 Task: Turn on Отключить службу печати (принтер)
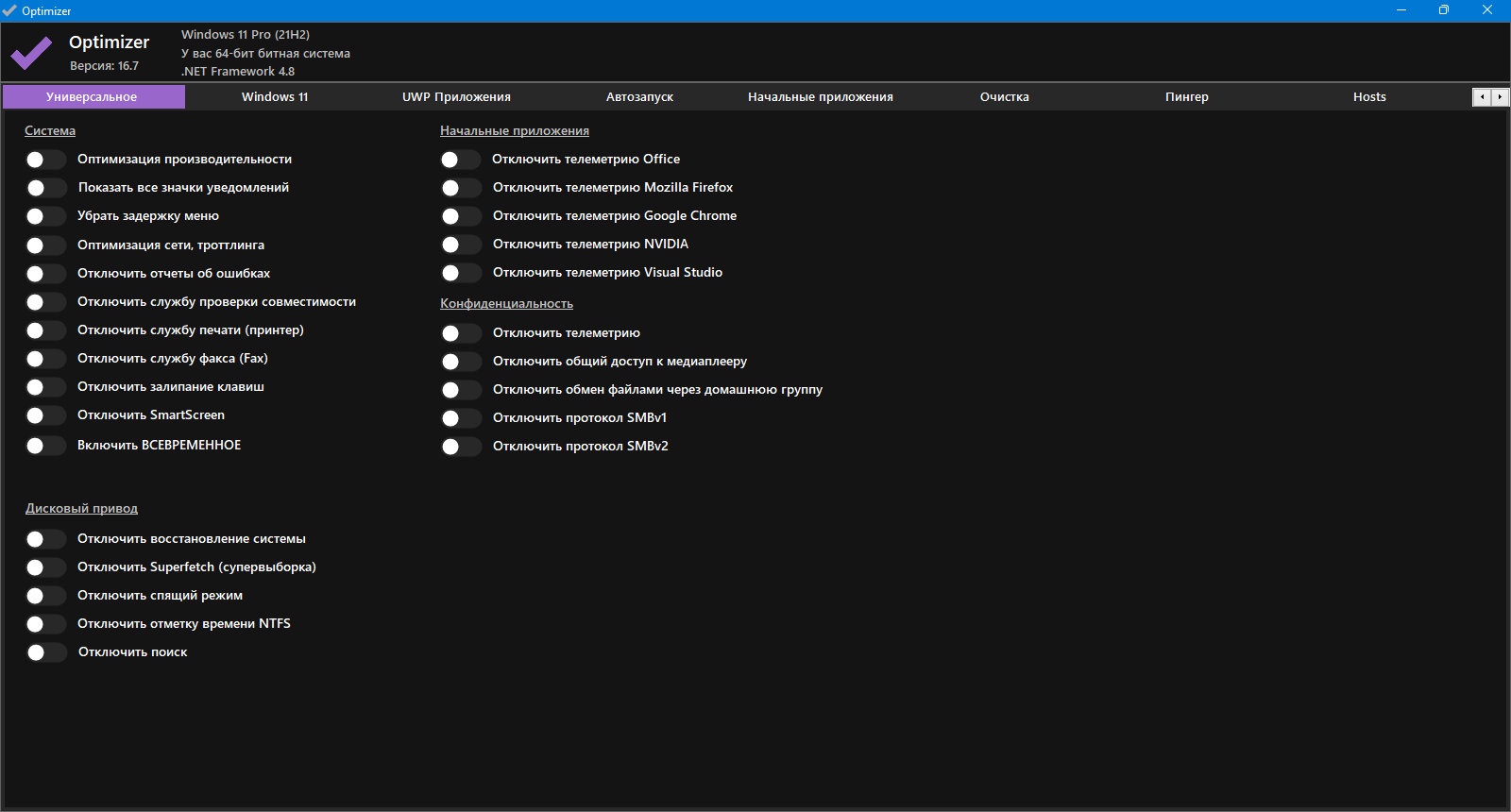pos(45,330)
